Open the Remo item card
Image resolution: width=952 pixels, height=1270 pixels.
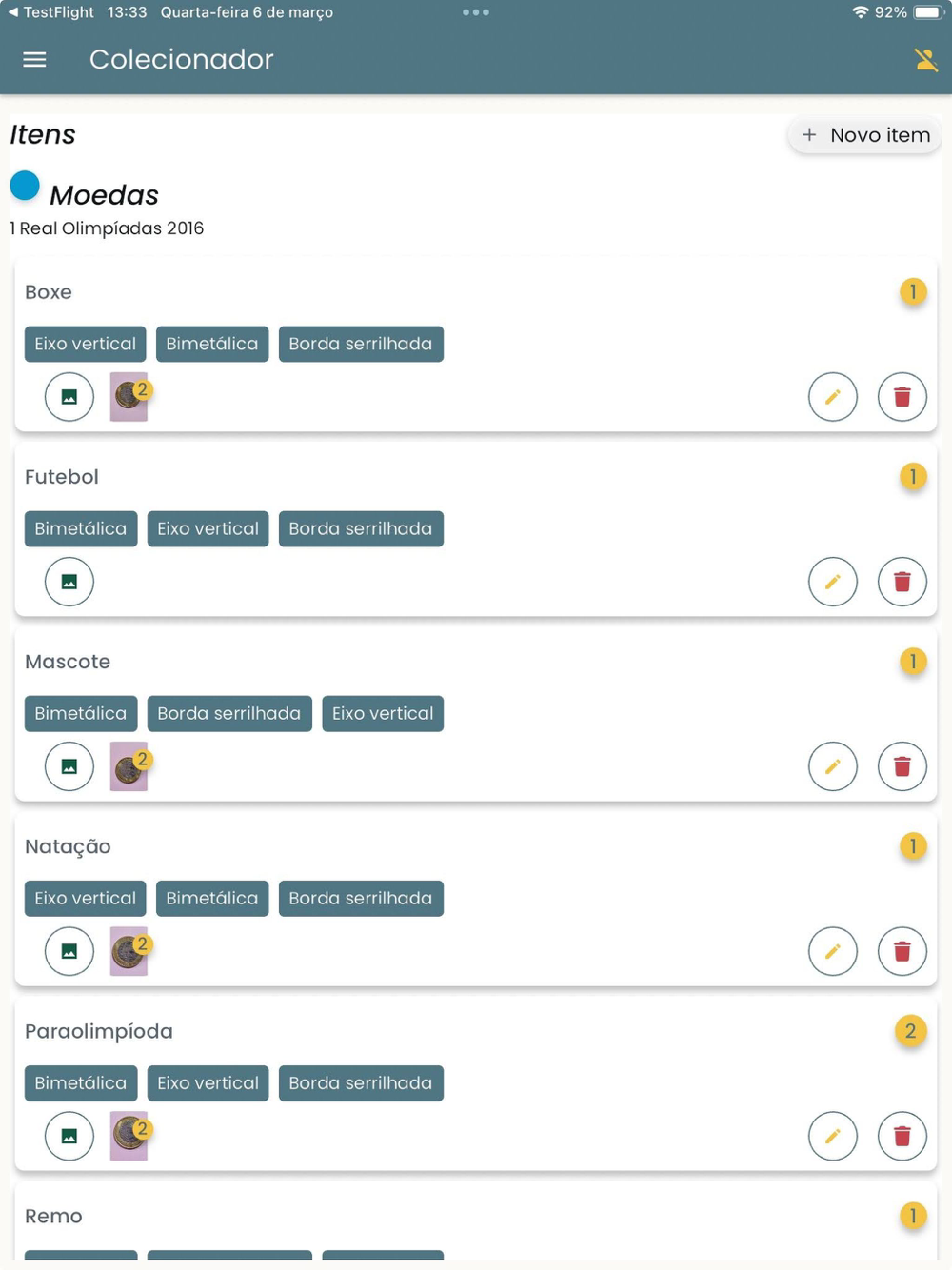476,1223
